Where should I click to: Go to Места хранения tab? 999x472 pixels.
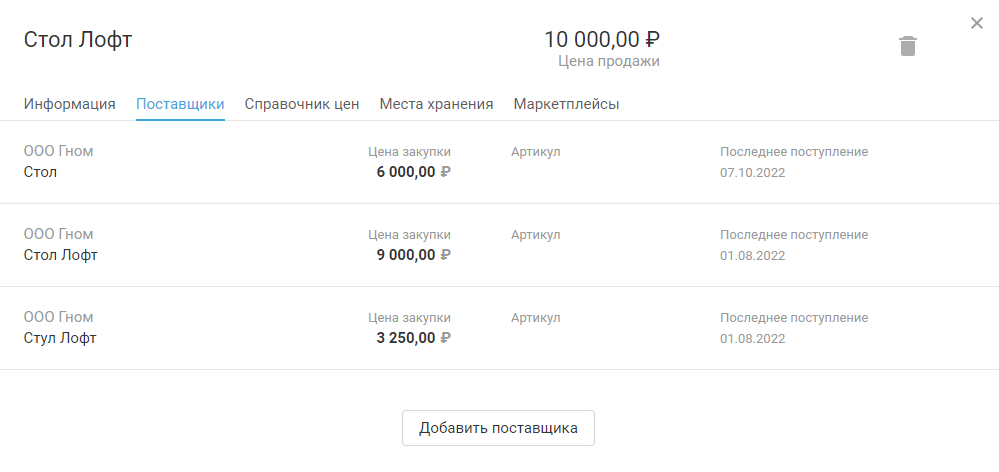tap(436, 104)
